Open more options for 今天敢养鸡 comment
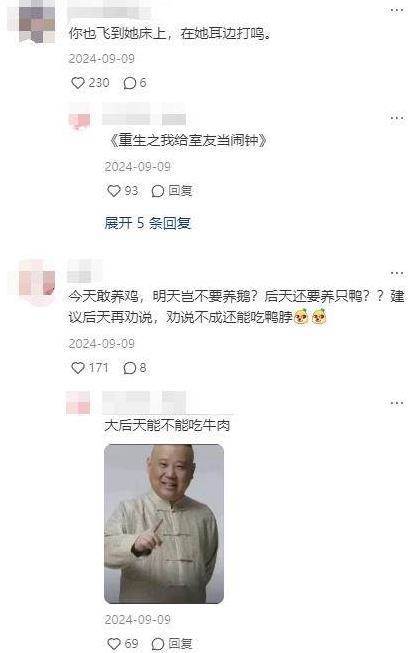 [x=397, y=274]
